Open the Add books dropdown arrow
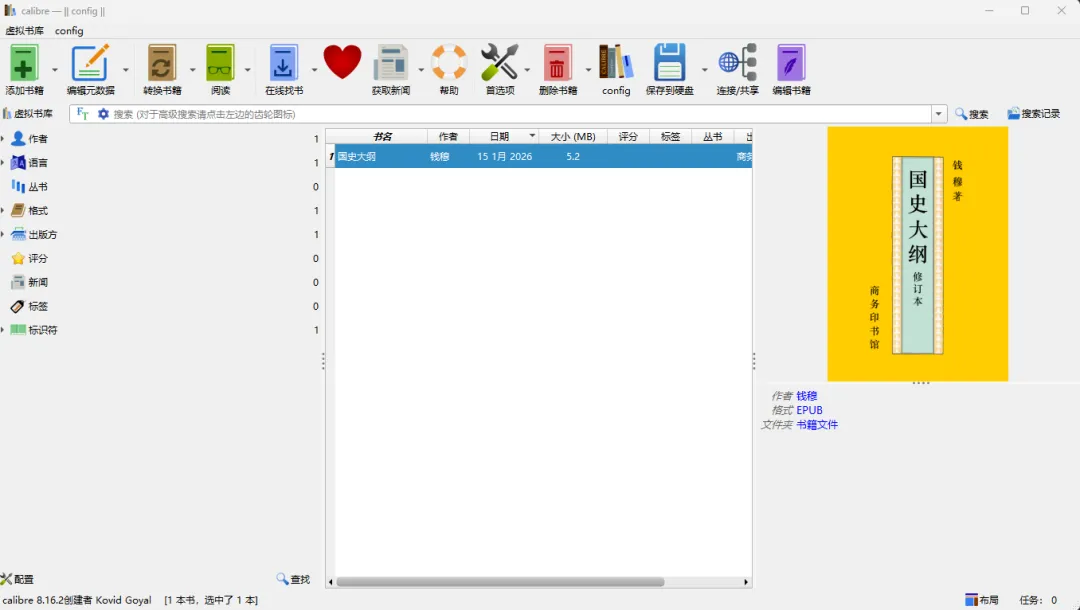This screenshot has width=1080, height=610. [54, 70]
